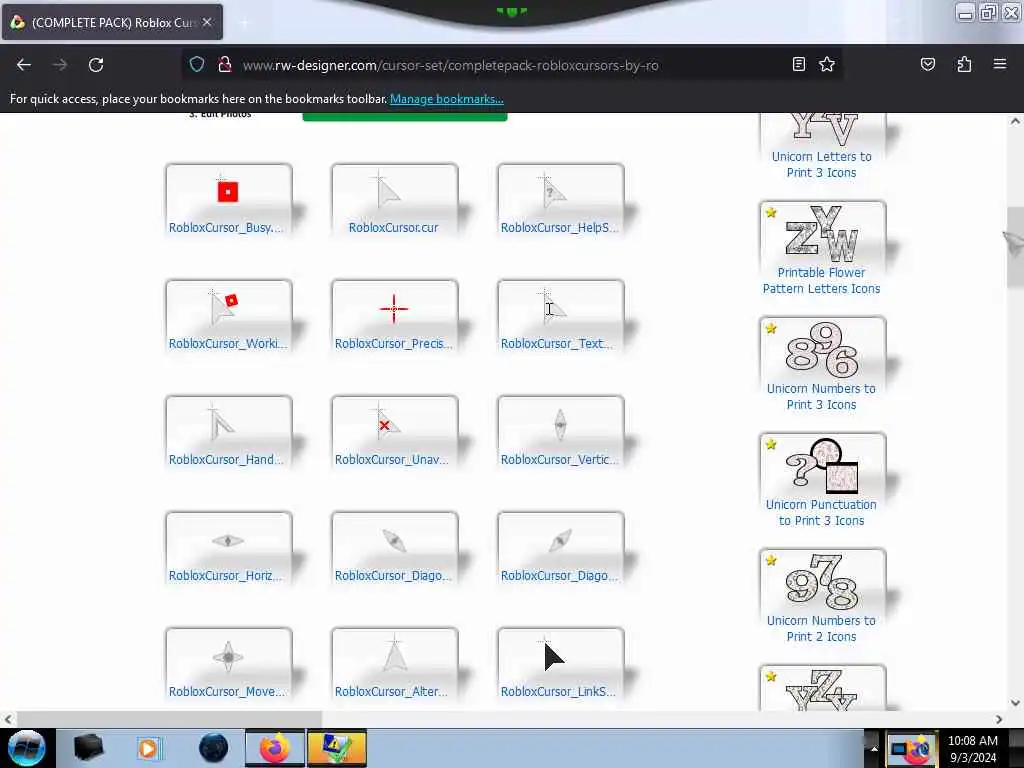Viewport: 1024px width, 768px height.
Task: Reload the current page
Action: [96, 65]
